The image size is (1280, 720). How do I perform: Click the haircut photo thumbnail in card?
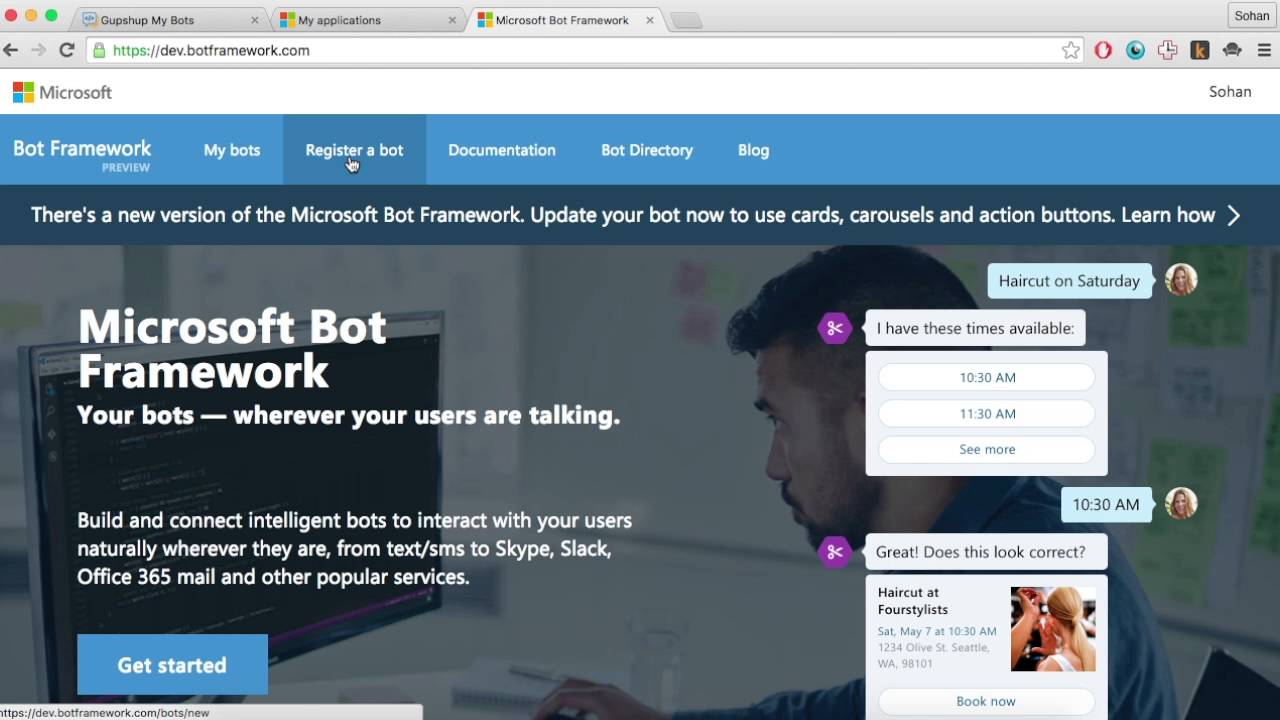tap(1053, 629)
